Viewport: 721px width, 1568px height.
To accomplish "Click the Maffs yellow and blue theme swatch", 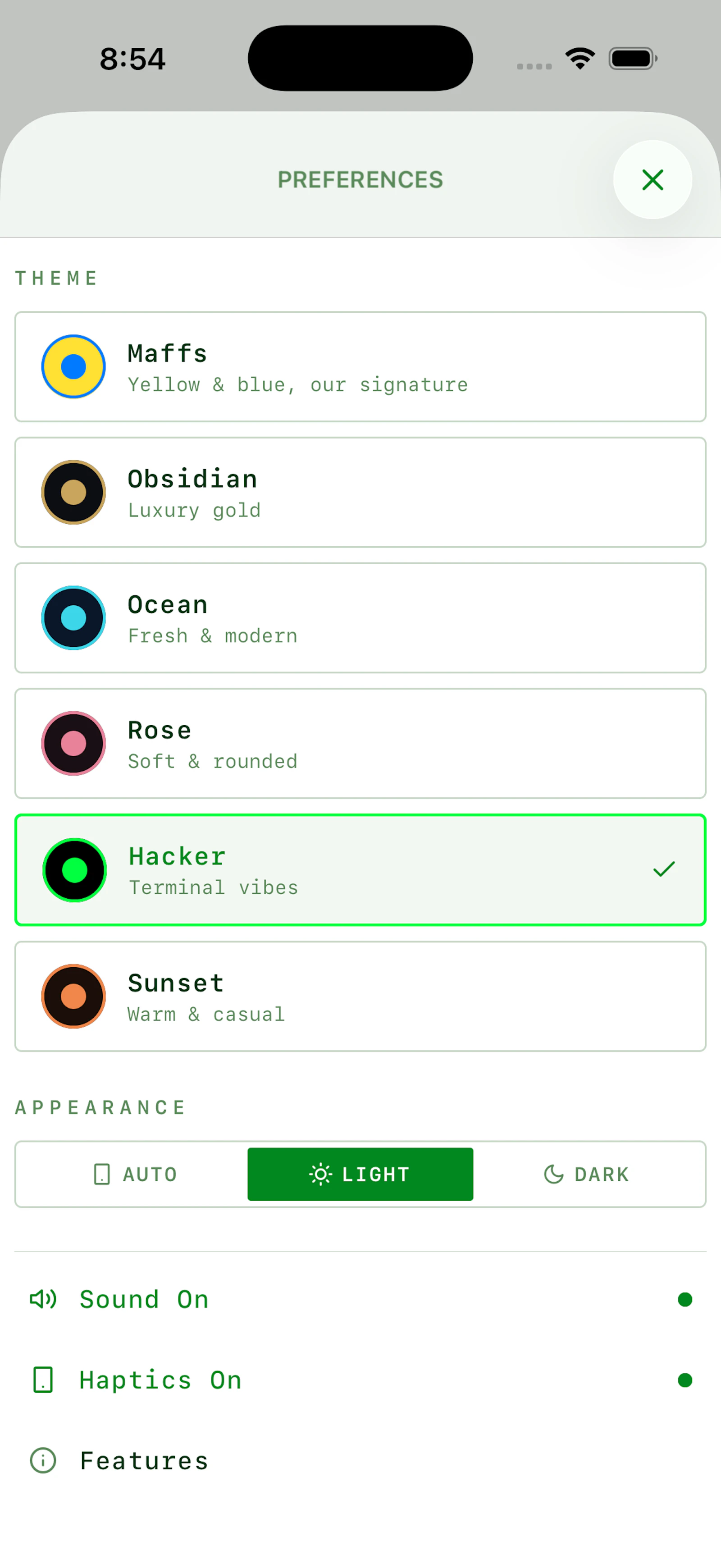I will [73, 366].
